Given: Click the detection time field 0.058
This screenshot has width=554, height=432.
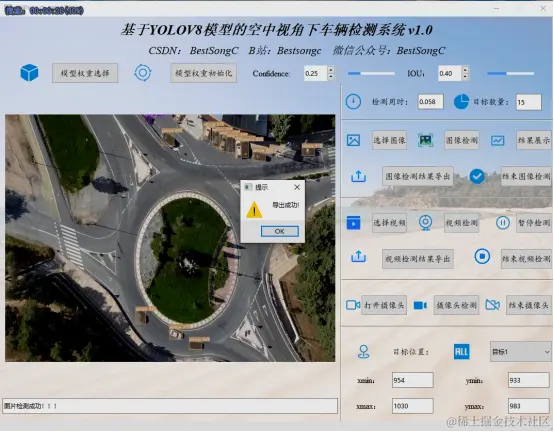Looking at the screenshot, I should (x=430, y=102).
